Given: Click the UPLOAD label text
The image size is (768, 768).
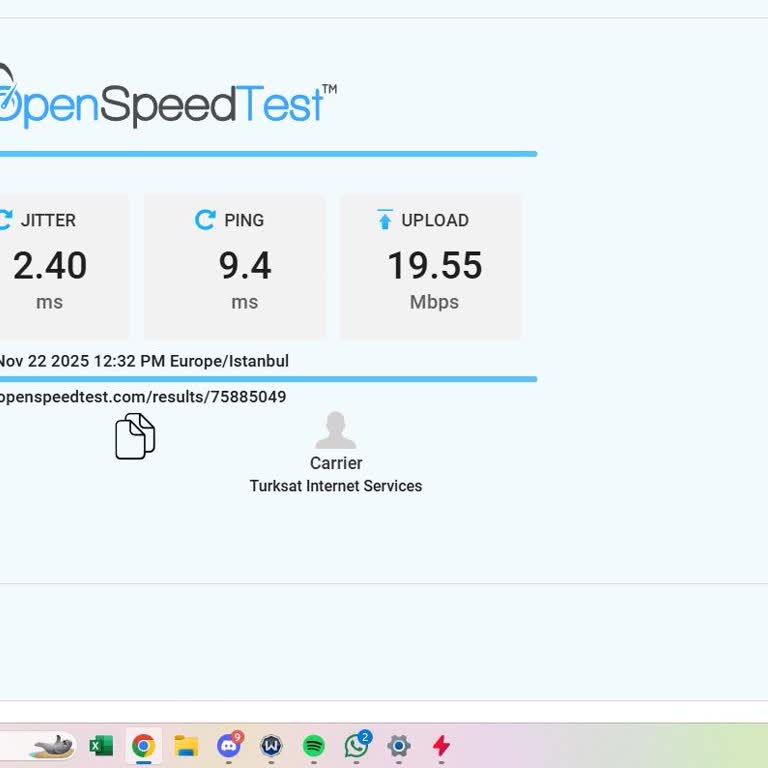Looking at the screenshot, I should point(435,220).
